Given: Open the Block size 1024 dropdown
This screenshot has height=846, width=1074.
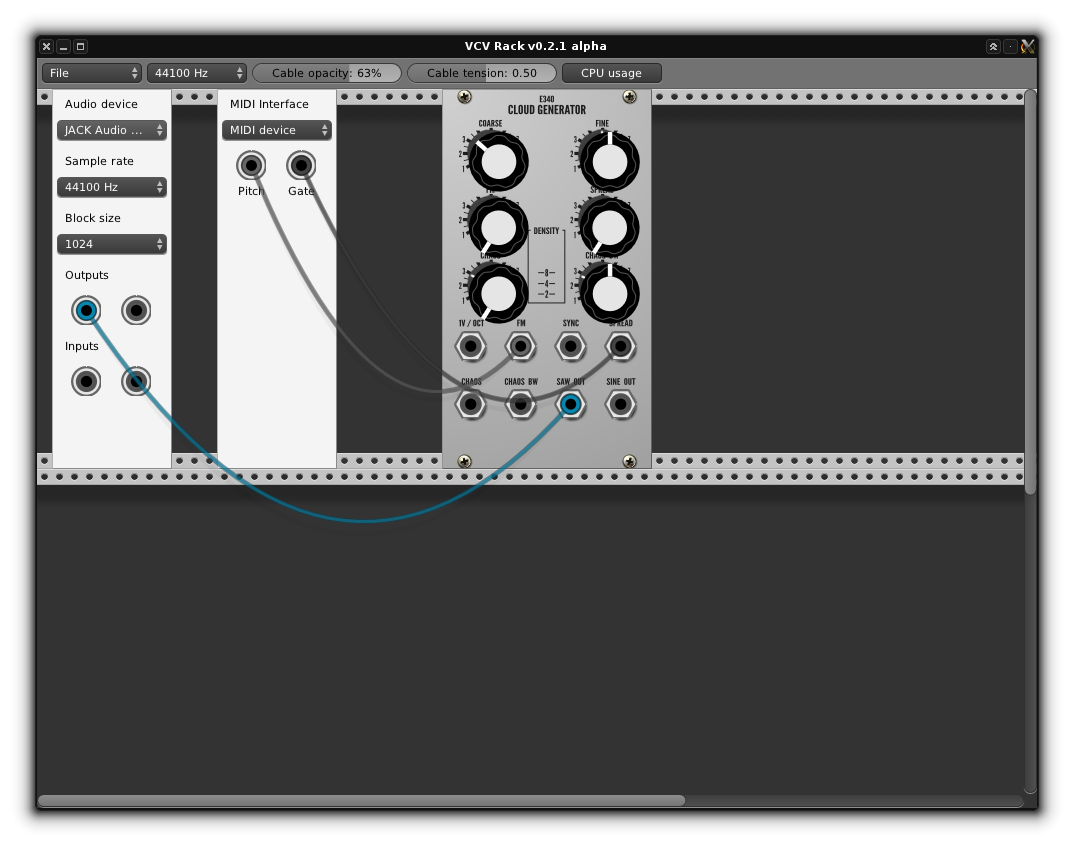Looking at the screenshot, I should (x=112, y=244).
